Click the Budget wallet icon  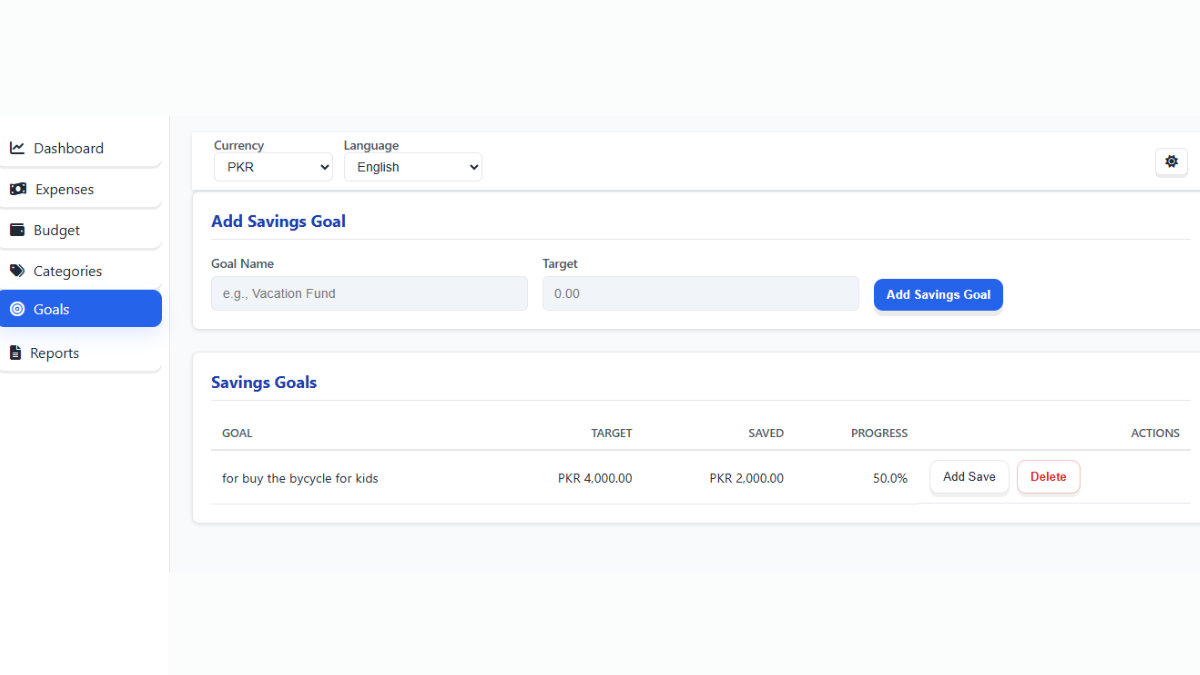pyautogui.click(x=18, y=229)
